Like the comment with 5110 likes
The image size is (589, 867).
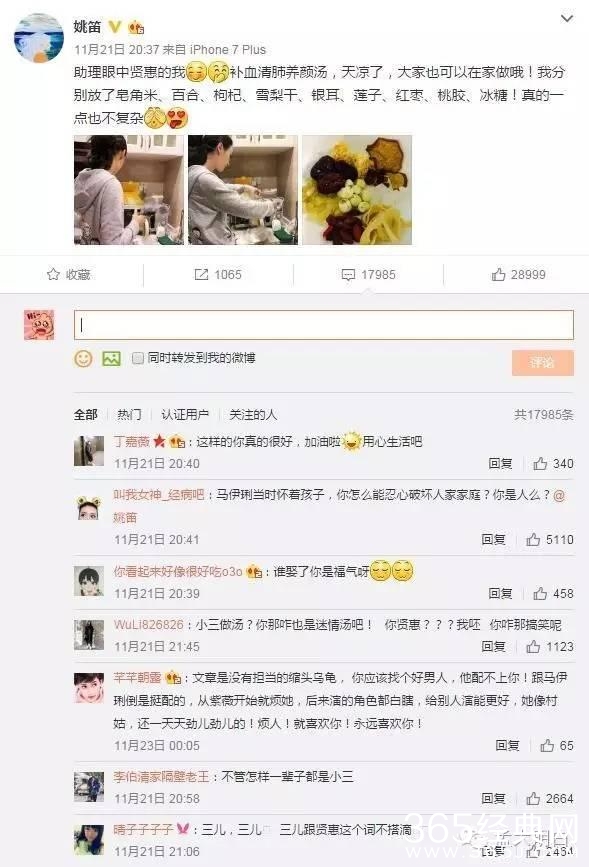(x=533, y=539)
